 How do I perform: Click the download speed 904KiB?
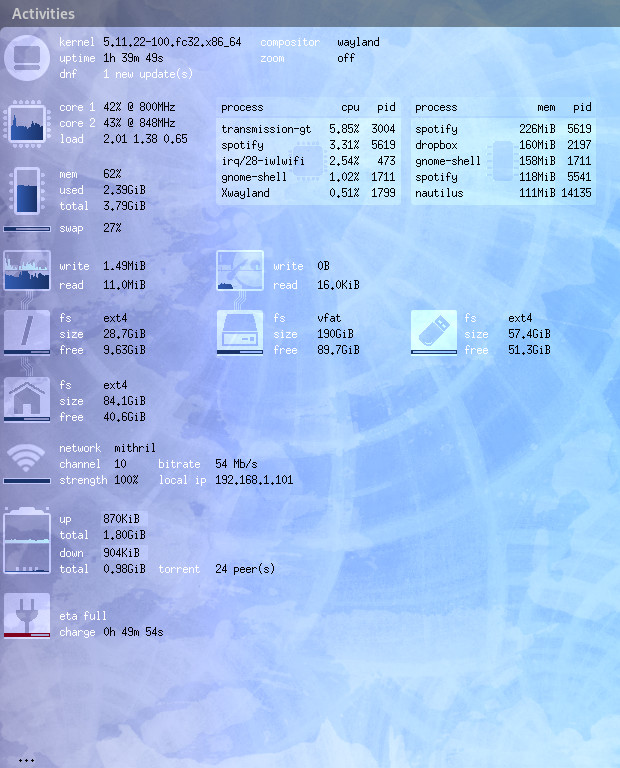[121, 553]
